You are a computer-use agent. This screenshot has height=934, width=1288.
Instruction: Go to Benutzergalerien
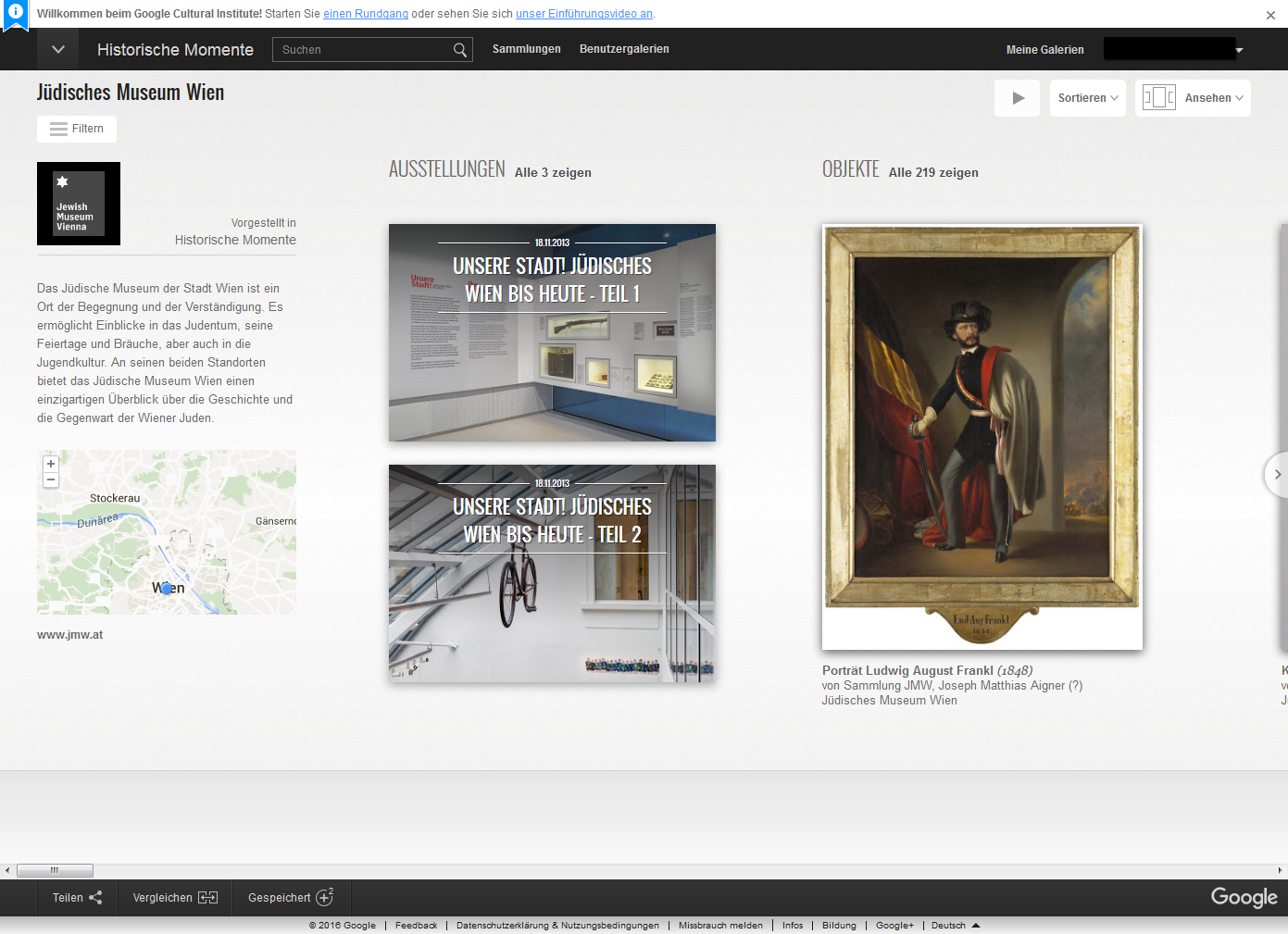click(624, 49)
